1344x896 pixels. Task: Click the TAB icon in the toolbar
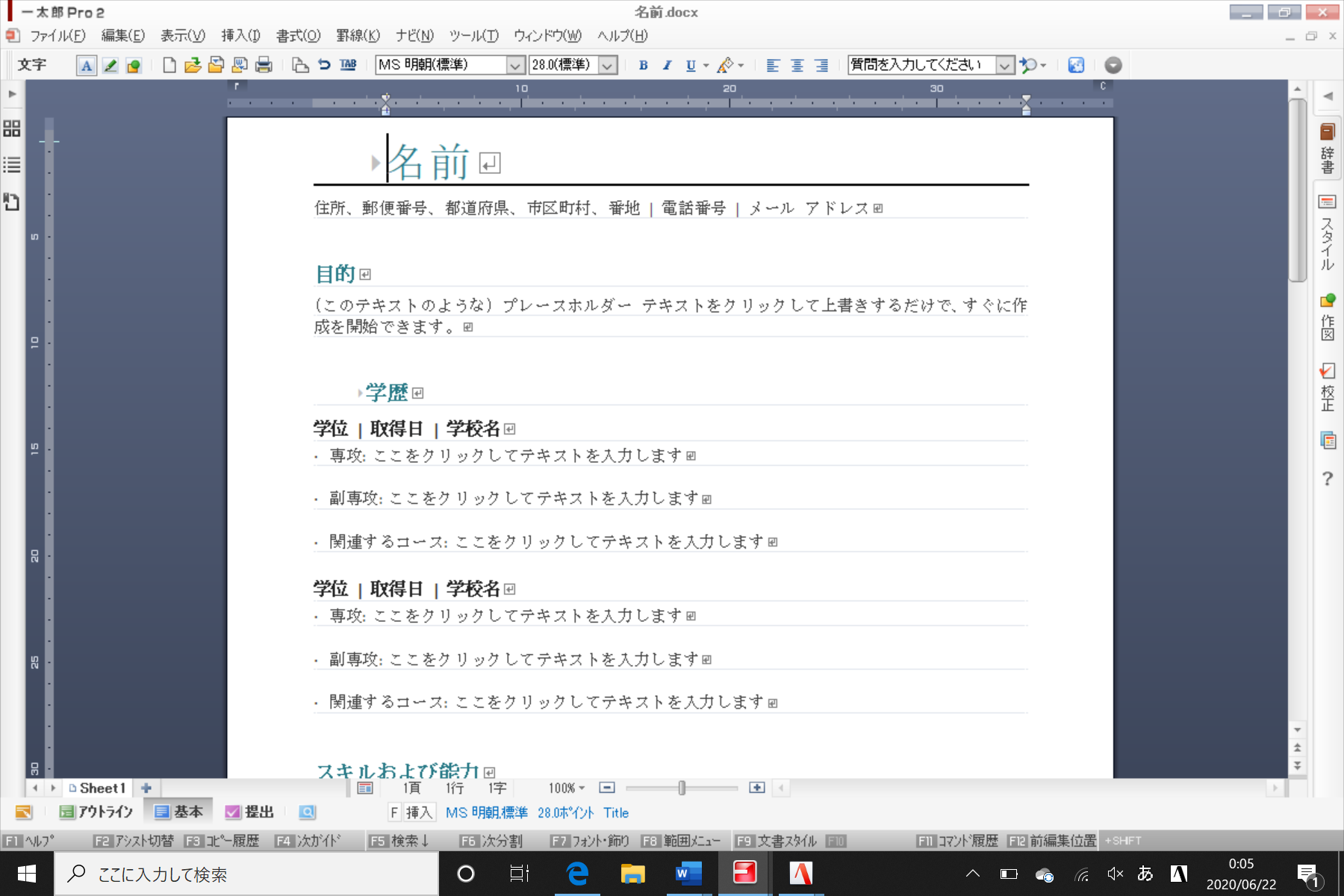pos(348,65)
